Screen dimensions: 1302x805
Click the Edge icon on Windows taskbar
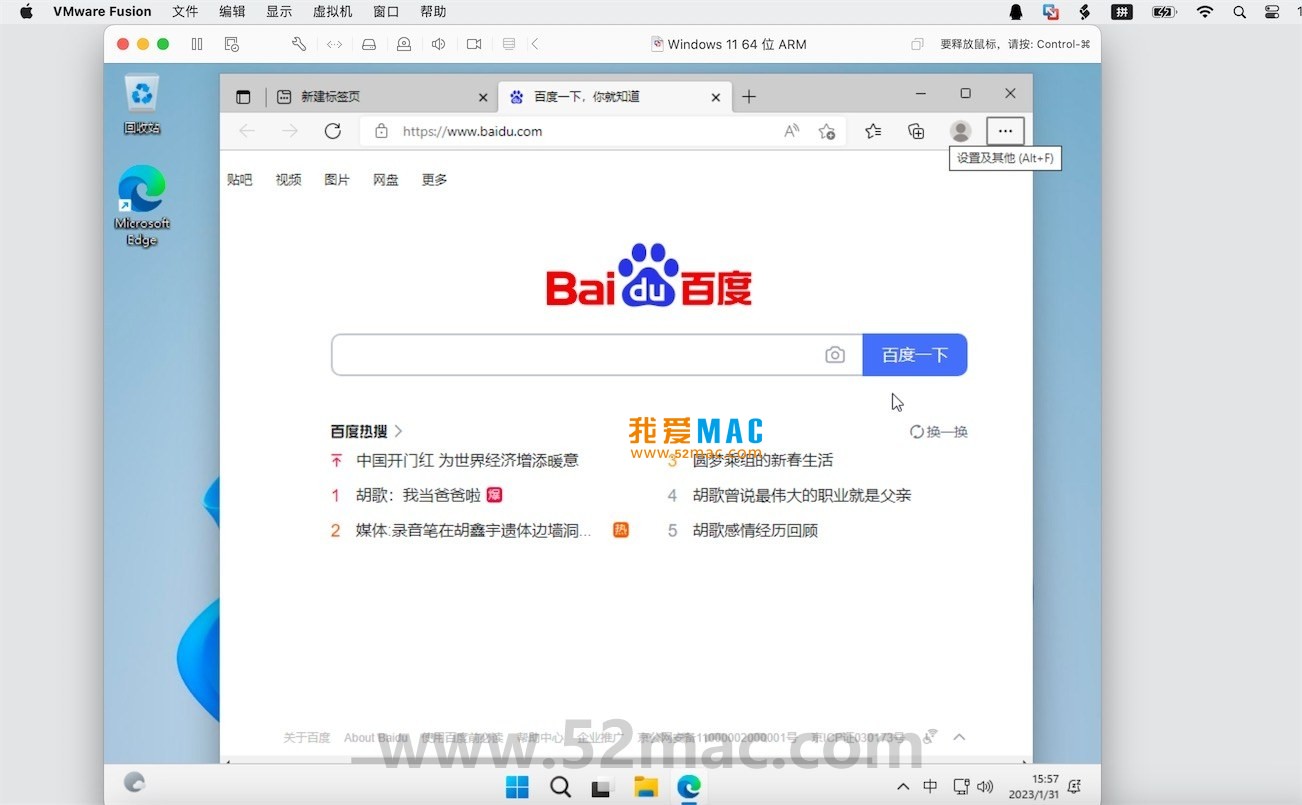[x=688, y=787]
